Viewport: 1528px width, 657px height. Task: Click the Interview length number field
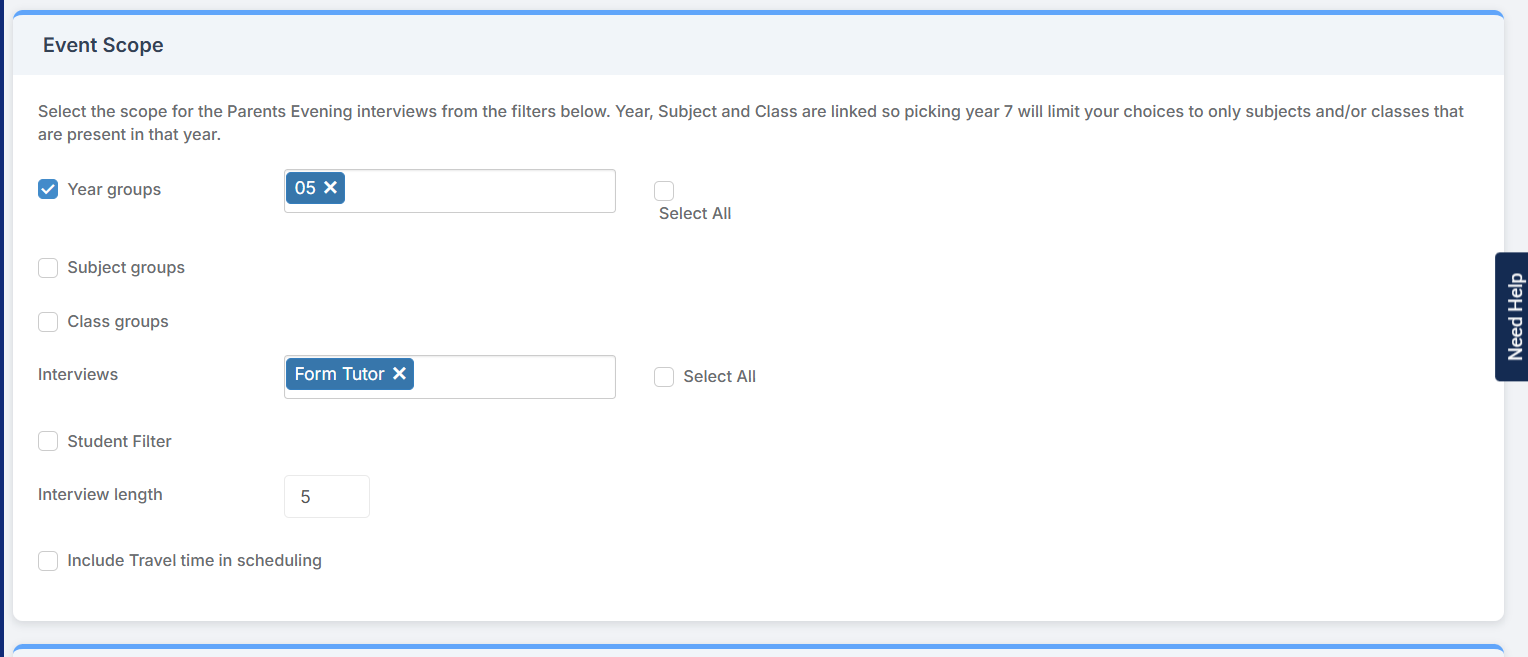click(x=327, y=497)
